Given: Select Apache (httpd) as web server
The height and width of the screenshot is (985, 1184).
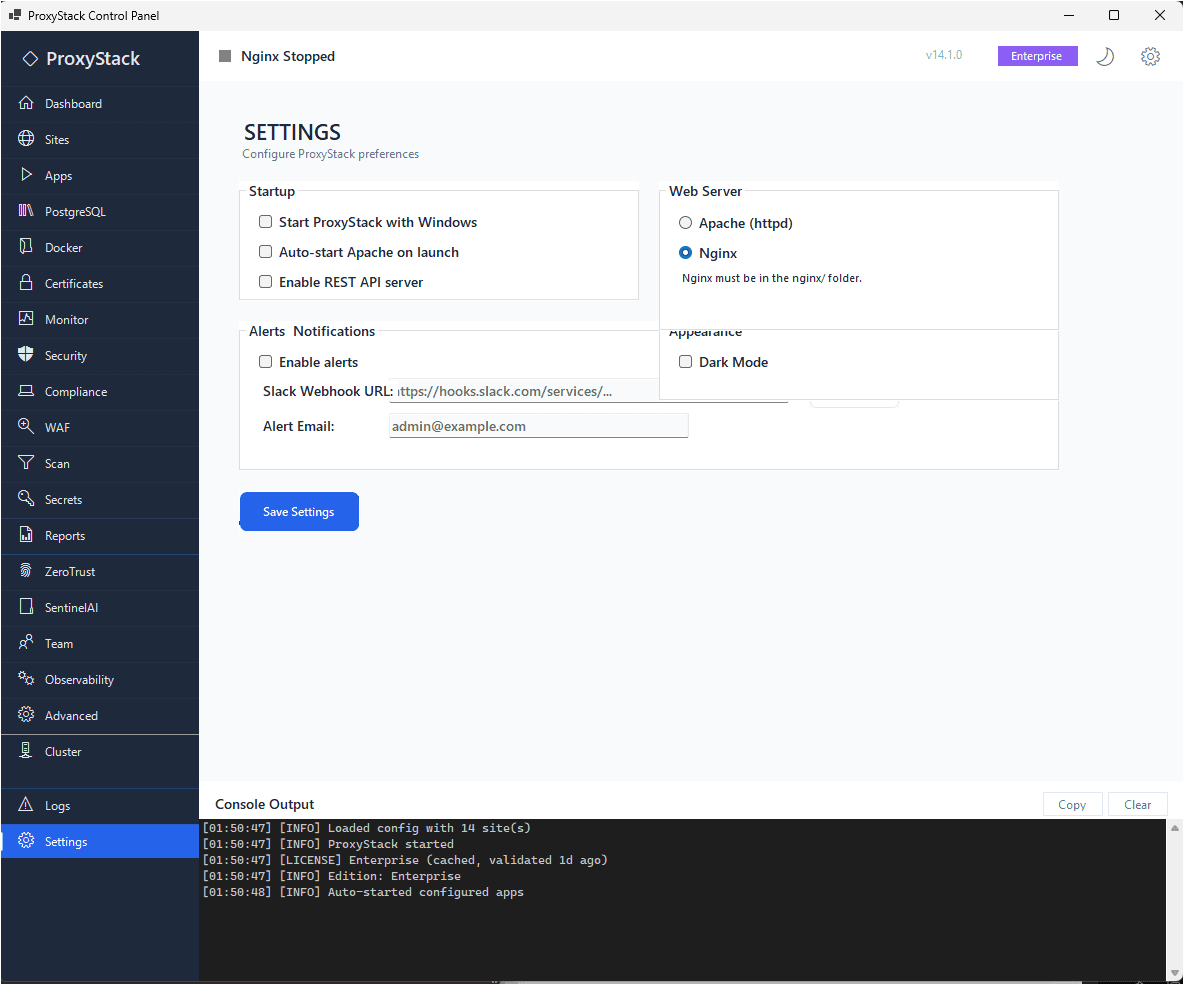Looking at the screenshot, I should 685,222.
